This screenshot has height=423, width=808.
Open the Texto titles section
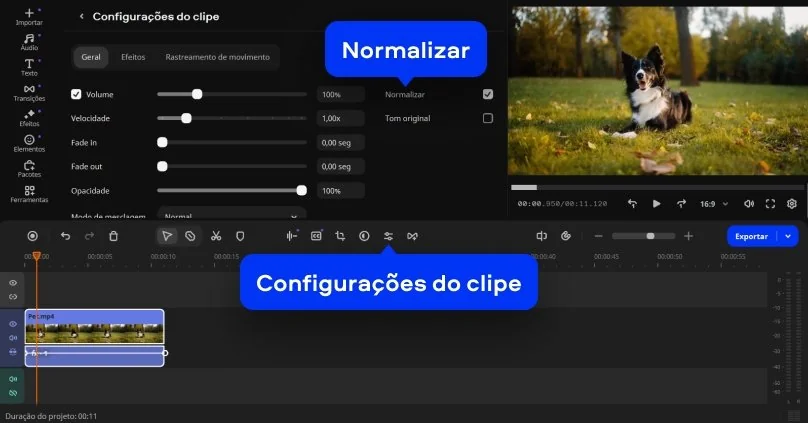coord(29,67)
